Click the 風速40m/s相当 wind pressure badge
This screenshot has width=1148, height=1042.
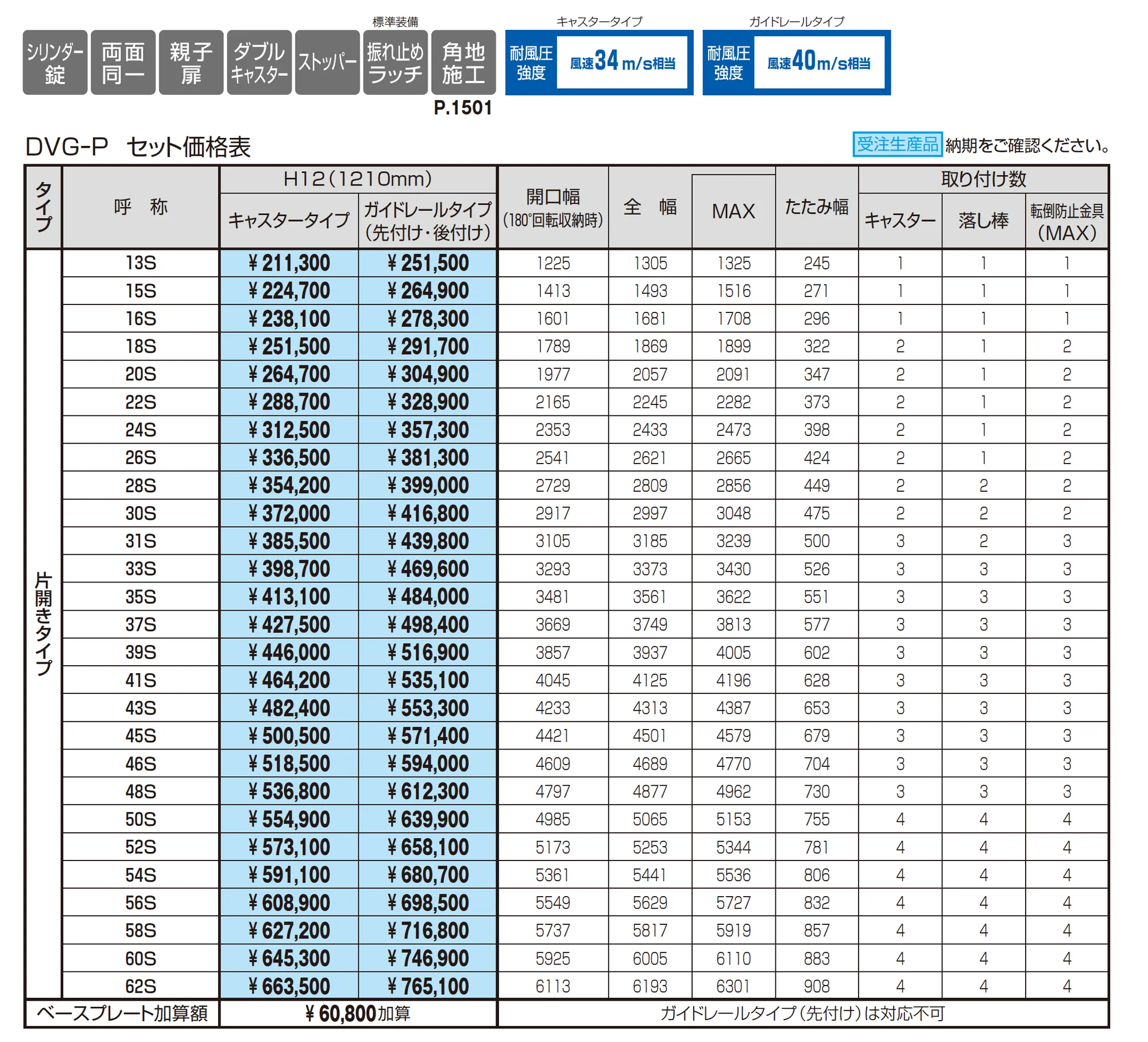(797, 63)
